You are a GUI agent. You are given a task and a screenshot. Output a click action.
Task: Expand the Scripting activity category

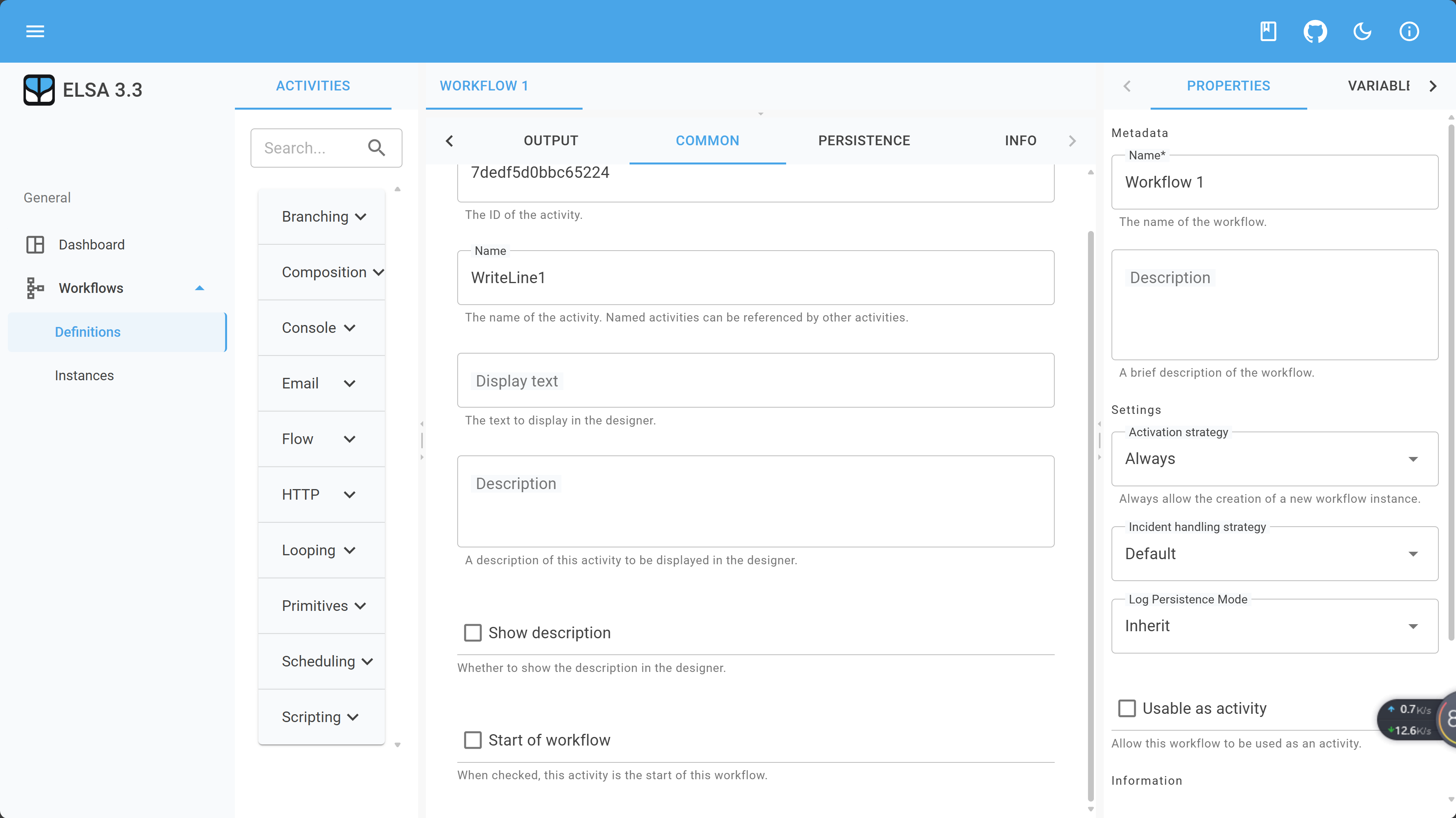[x=321, y=717]
